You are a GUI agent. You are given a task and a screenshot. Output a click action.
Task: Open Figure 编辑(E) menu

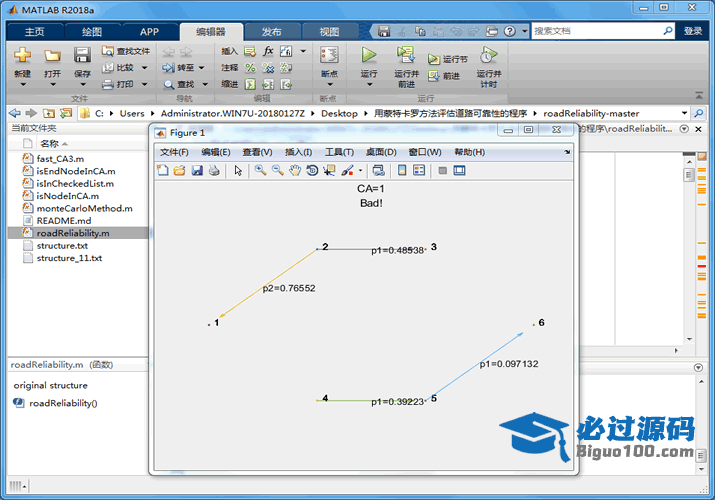coord(216,152)
